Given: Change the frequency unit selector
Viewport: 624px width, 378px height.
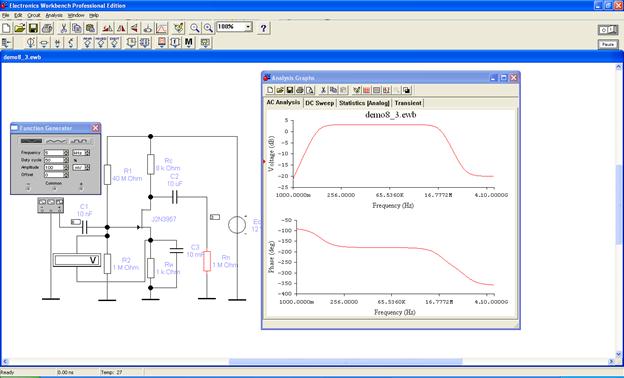Looking at the screenshot, I should coord(81,153).
